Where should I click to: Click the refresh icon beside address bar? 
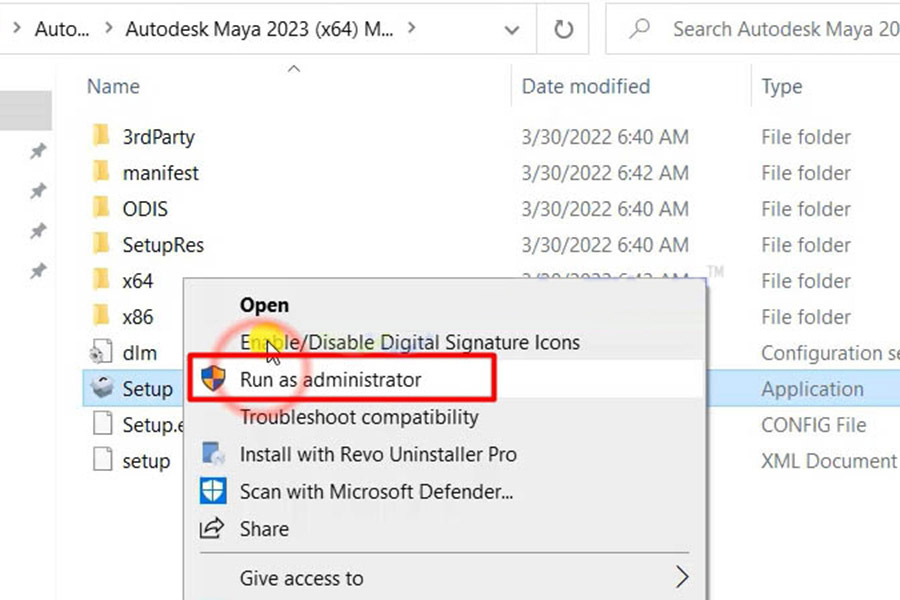point(563,29)
